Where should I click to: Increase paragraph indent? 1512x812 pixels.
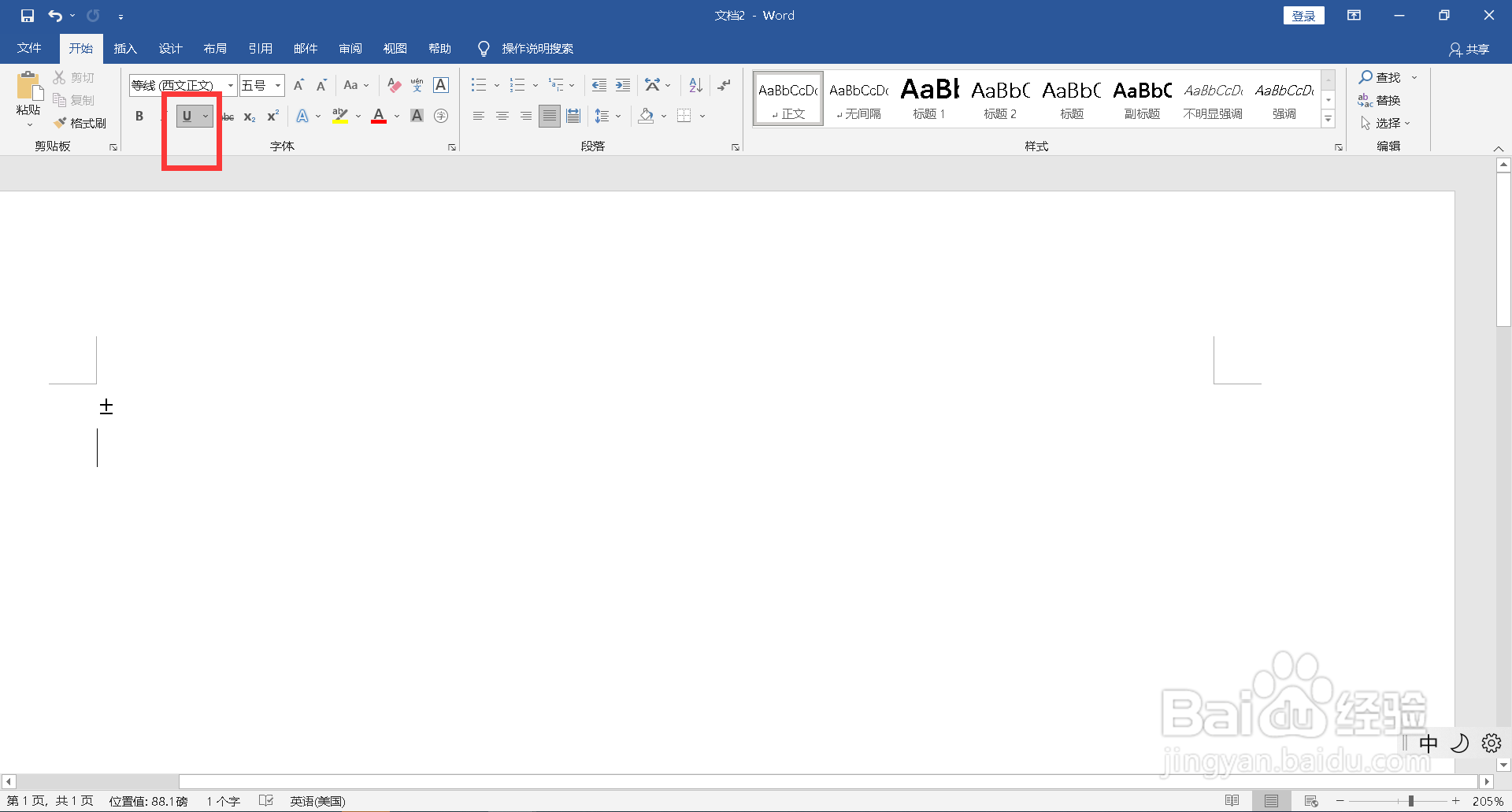(x=623, y=85)
